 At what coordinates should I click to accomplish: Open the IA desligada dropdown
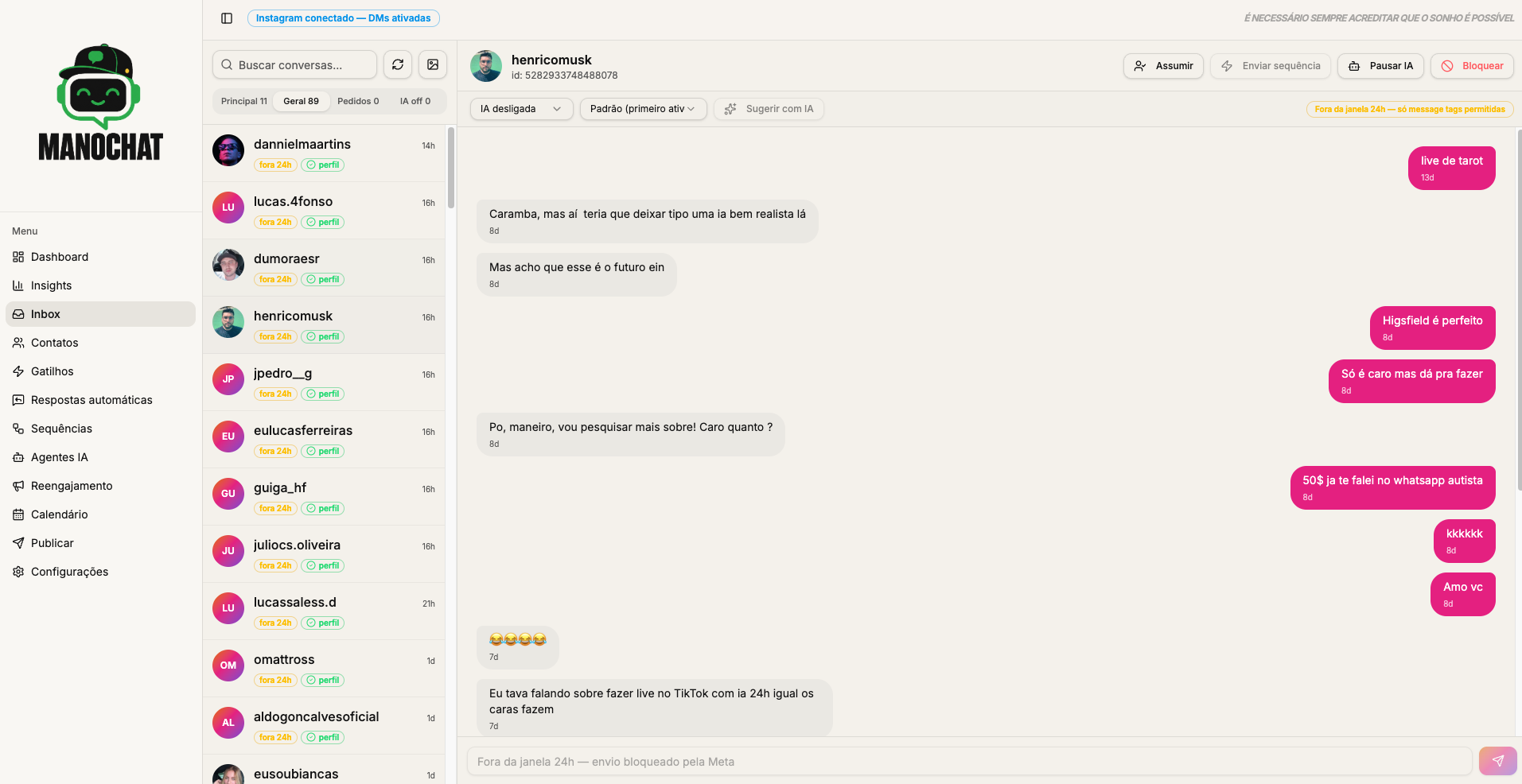pos(521,109)
